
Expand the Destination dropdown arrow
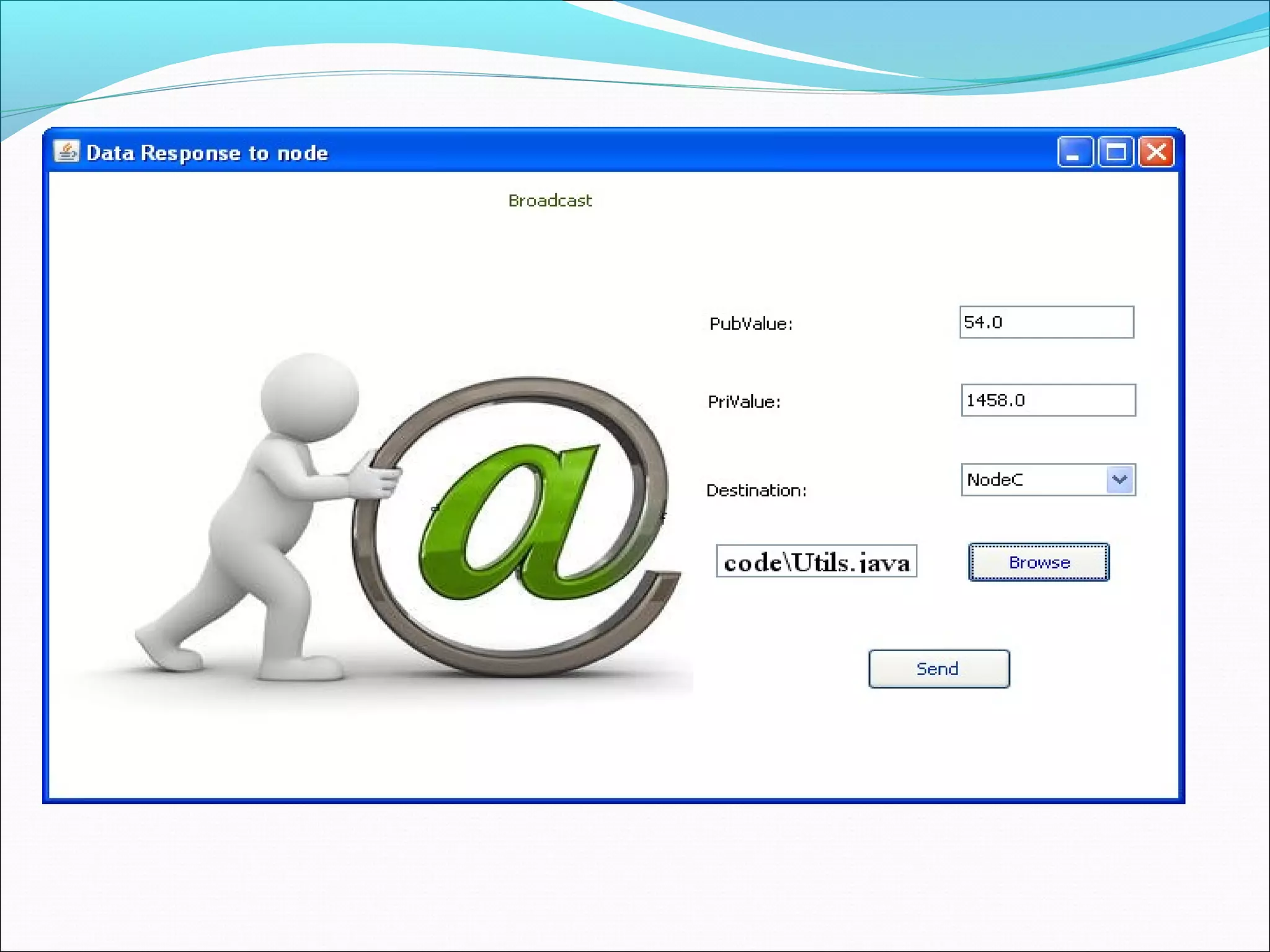[1120, 480]
